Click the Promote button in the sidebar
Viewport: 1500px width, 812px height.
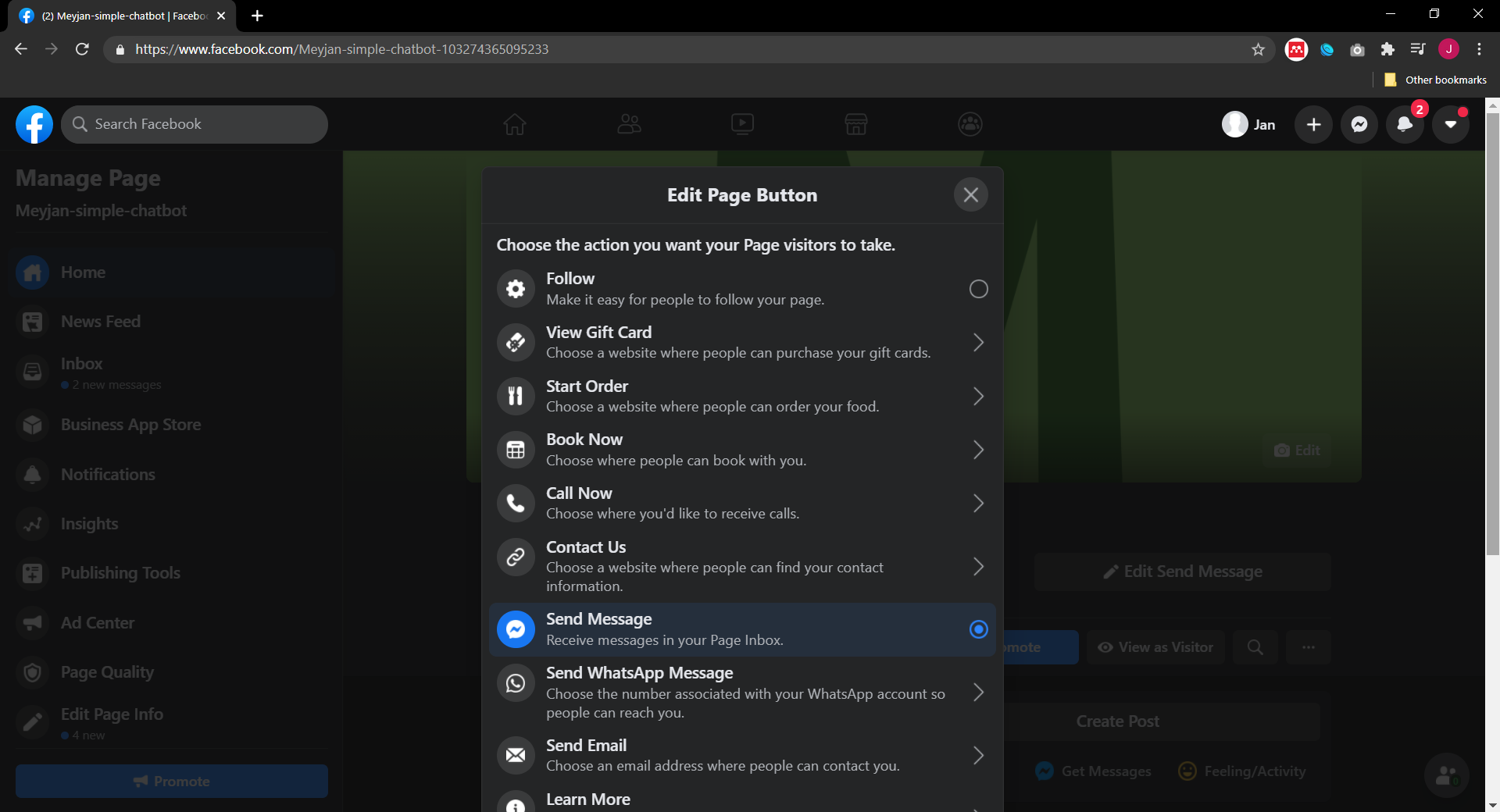[172, 781]
